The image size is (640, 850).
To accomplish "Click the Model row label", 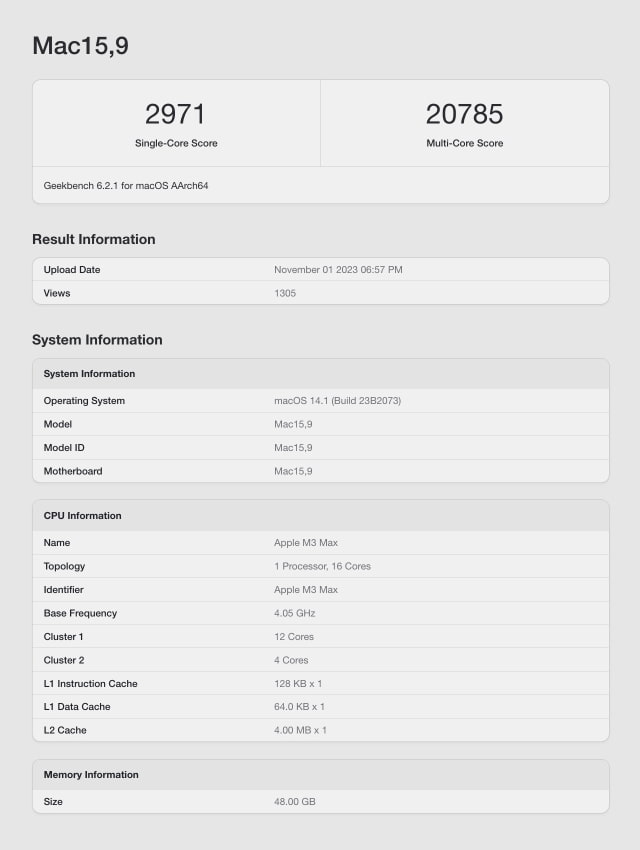I will (57, 424).
